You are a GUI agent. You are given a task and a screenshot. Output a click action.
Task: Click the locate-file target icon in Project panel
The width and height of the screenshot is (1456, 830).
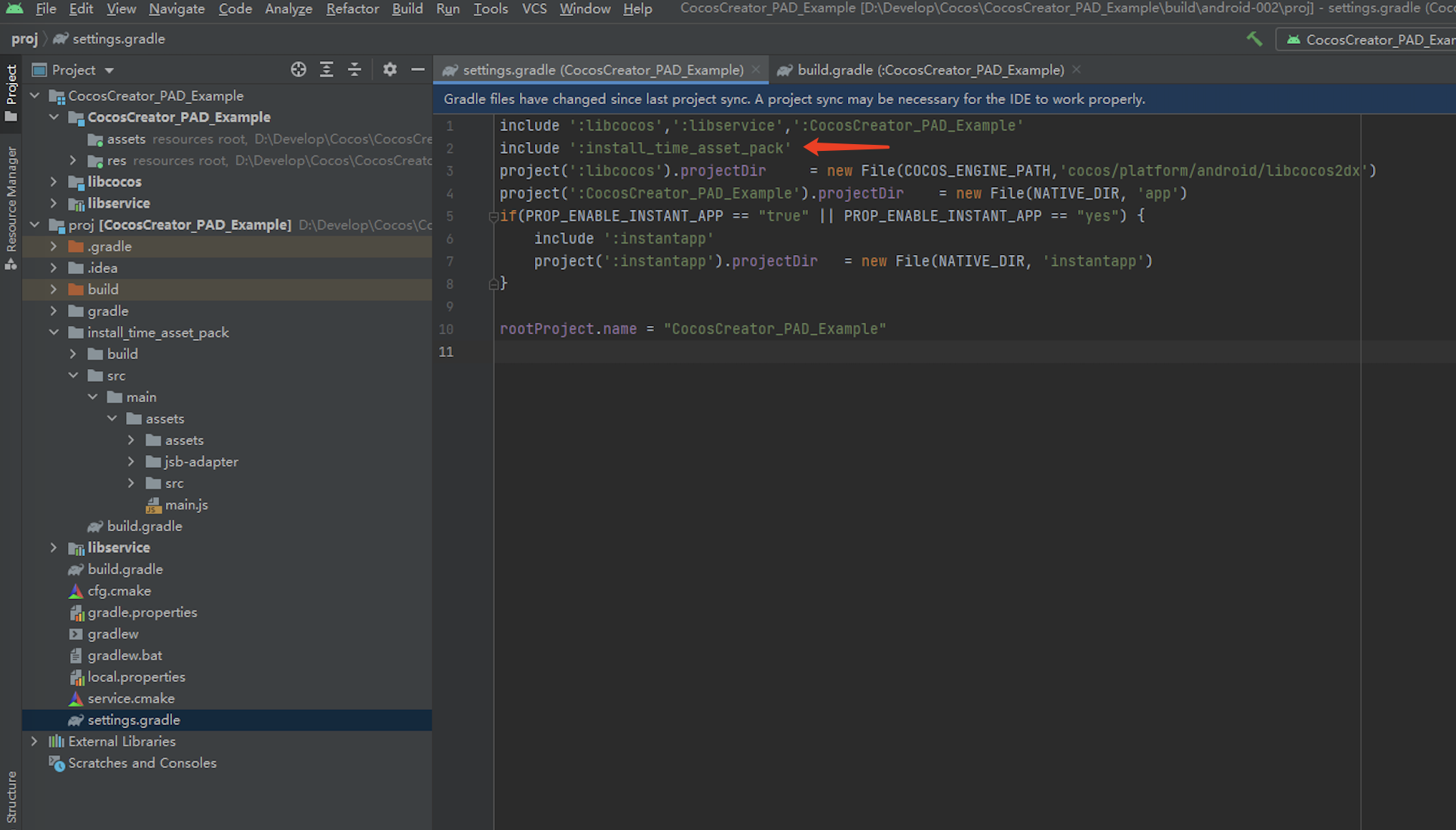pyautogui.click(x=299, y=69)
